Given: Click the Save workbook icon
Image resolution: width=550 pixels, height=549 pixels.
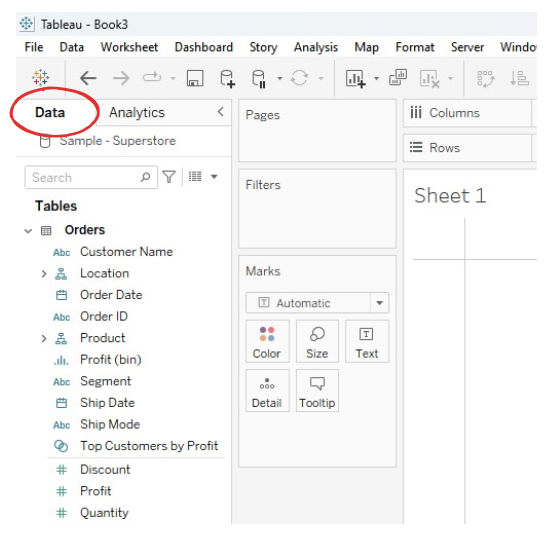Looking at the screenshot, I should pyautogui.click(x=195, y=78).
